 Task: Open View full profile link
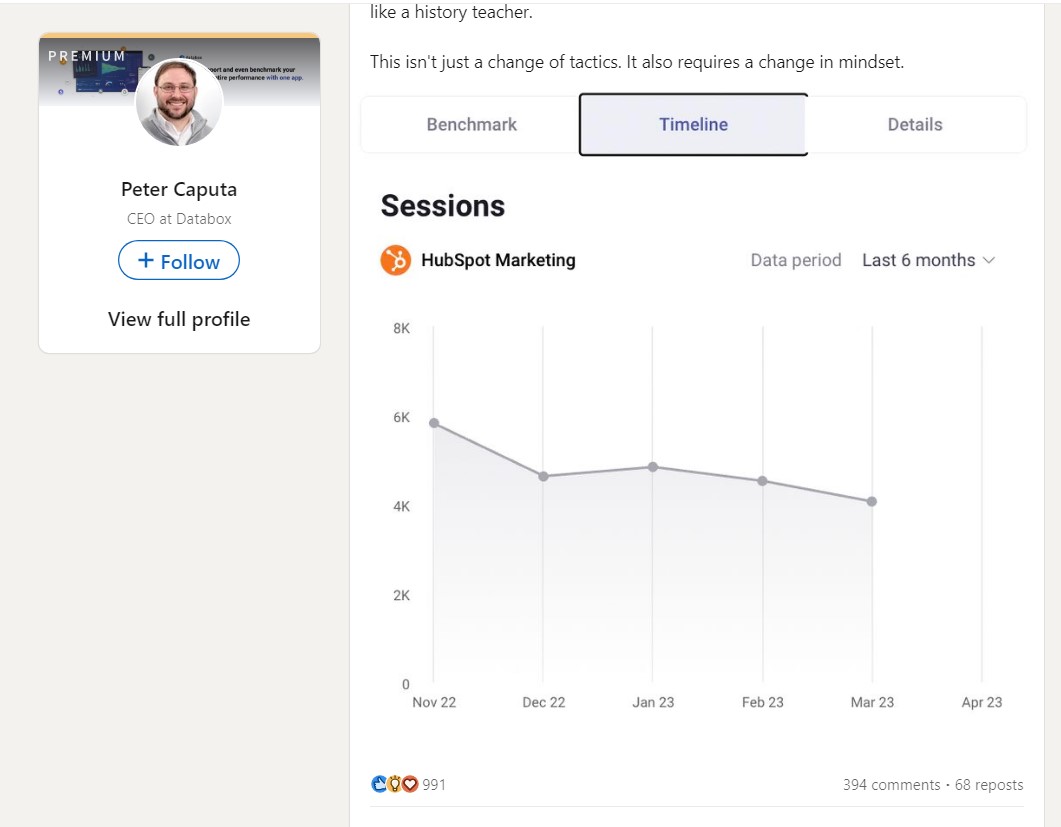[x=178, y=318]
